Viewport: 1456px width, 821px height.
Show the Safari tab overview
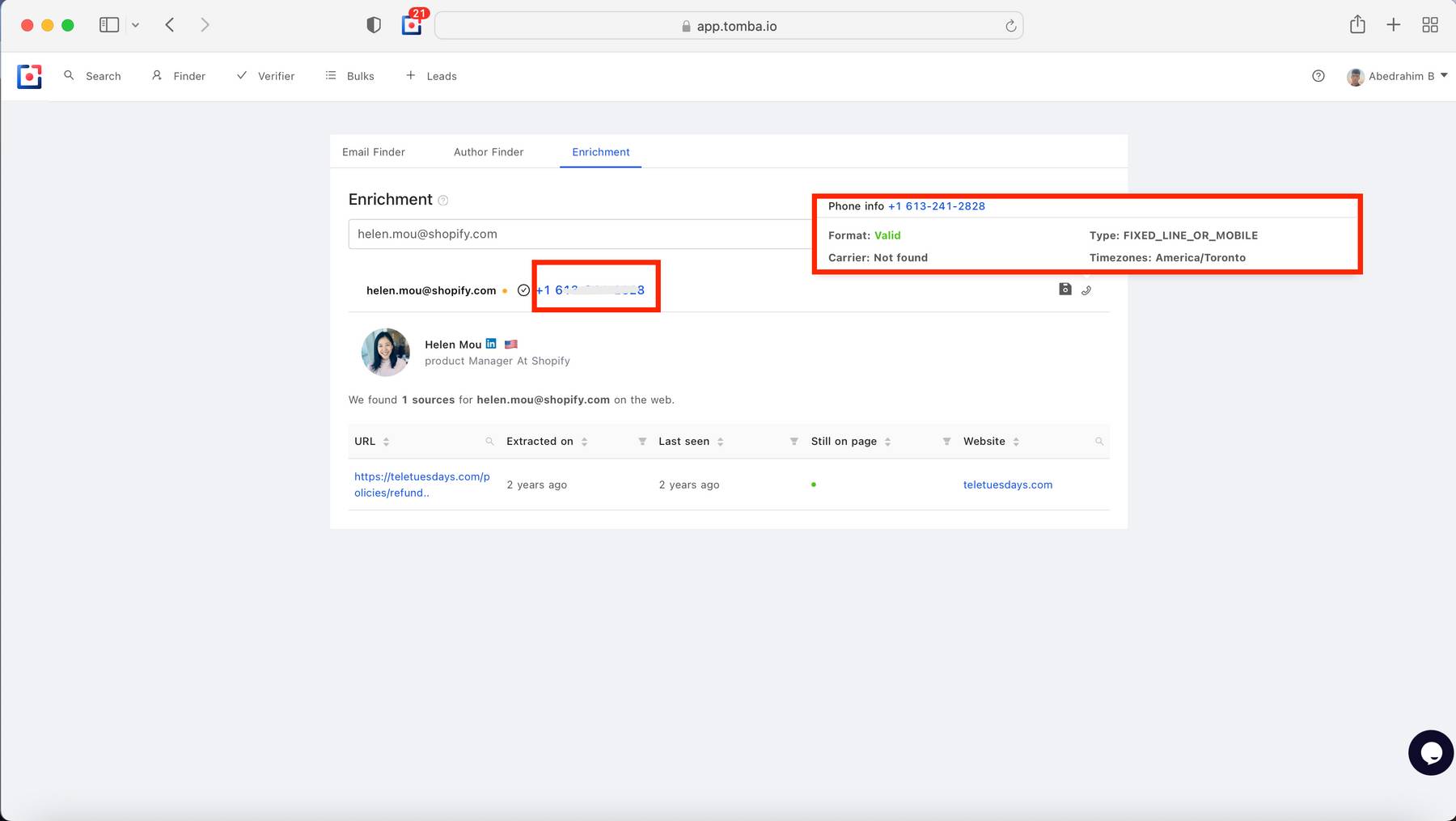pos(1430,25)
